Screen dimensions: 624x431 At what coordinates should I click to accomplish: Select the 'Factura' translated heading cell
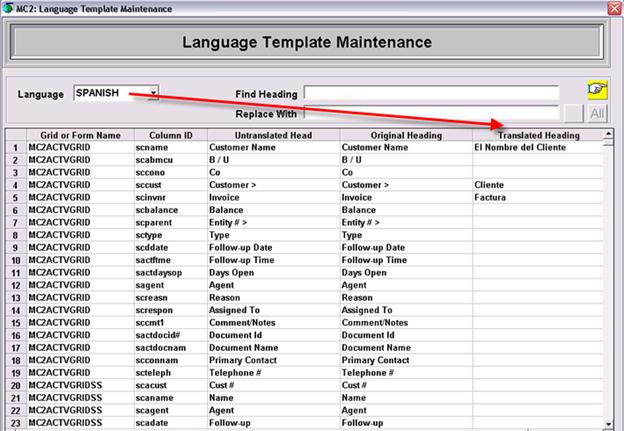pyautogui.click(x=538, y=198)
